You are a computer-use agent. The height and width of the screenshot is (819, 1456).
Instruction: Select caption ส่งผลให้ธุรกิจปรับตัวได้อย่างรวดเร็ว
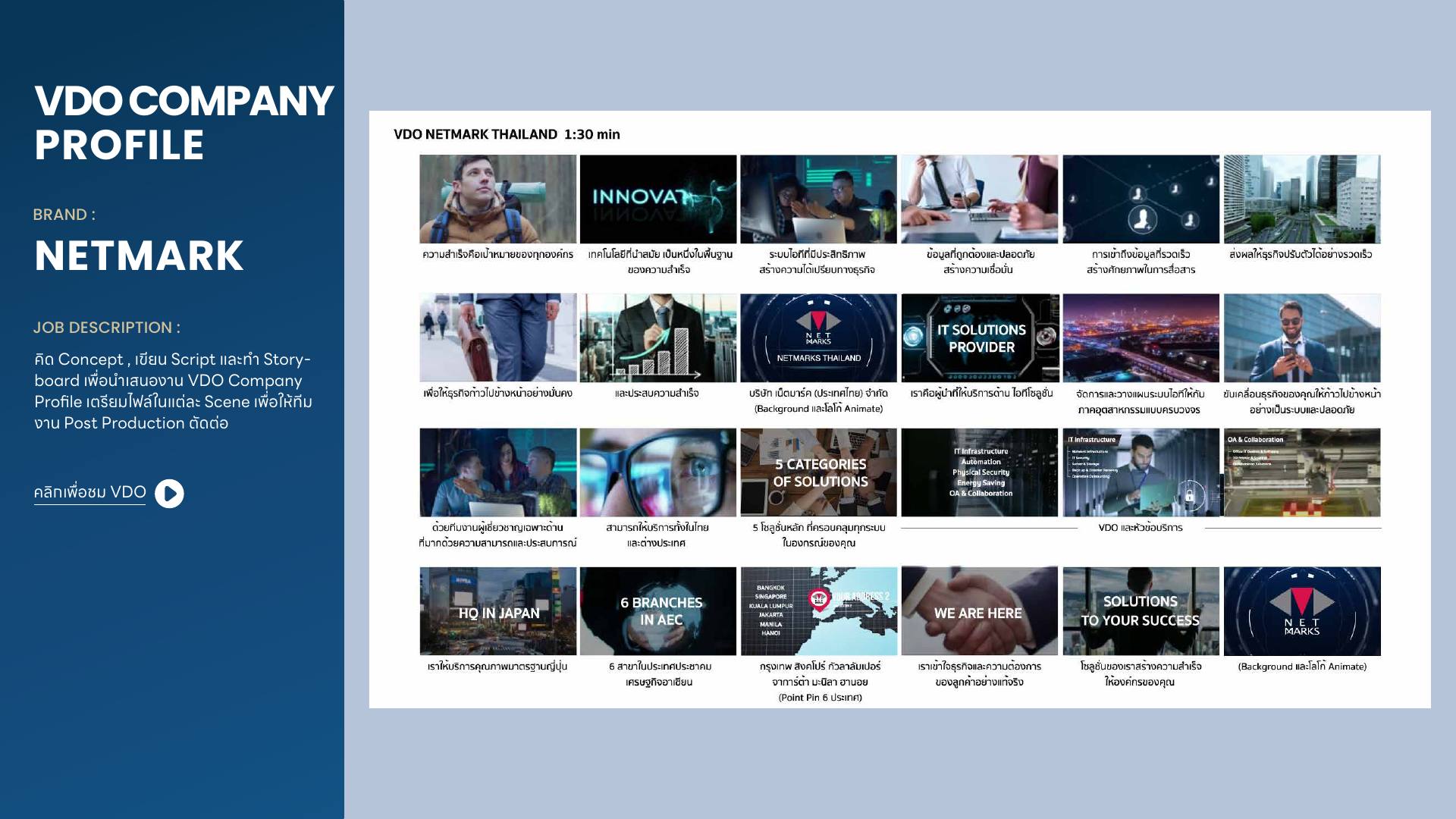tap(1301, 255)
